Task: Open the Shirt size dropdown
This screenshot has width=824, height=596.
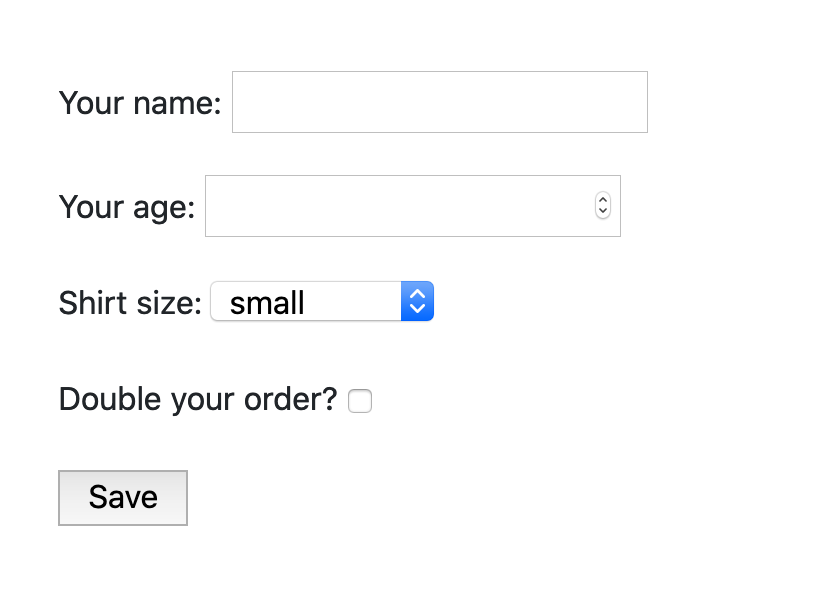Action: [x=322, y=301]
